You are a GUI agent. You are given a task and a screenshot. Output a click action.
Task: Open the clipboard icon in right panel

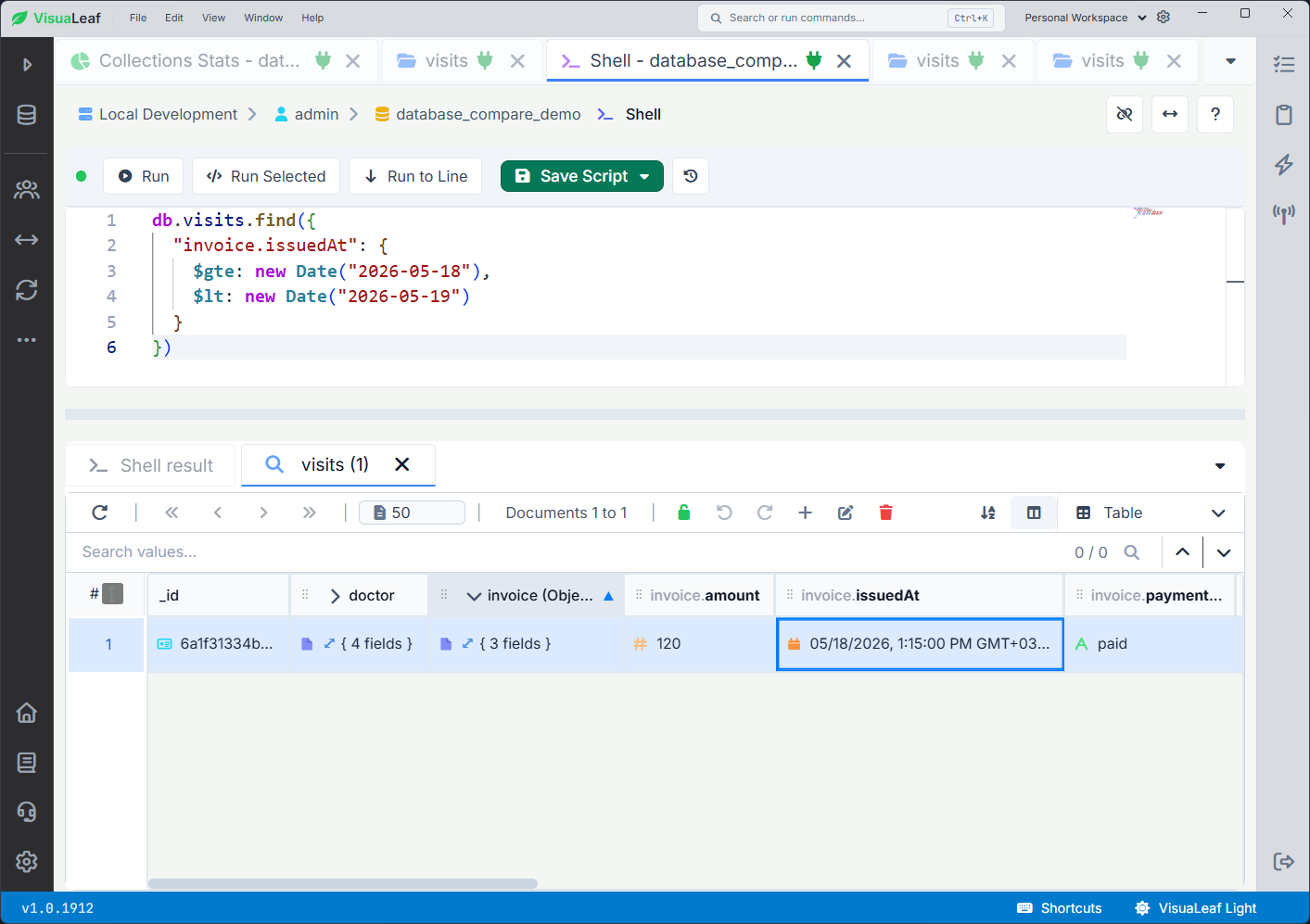tap(1284, 115)
